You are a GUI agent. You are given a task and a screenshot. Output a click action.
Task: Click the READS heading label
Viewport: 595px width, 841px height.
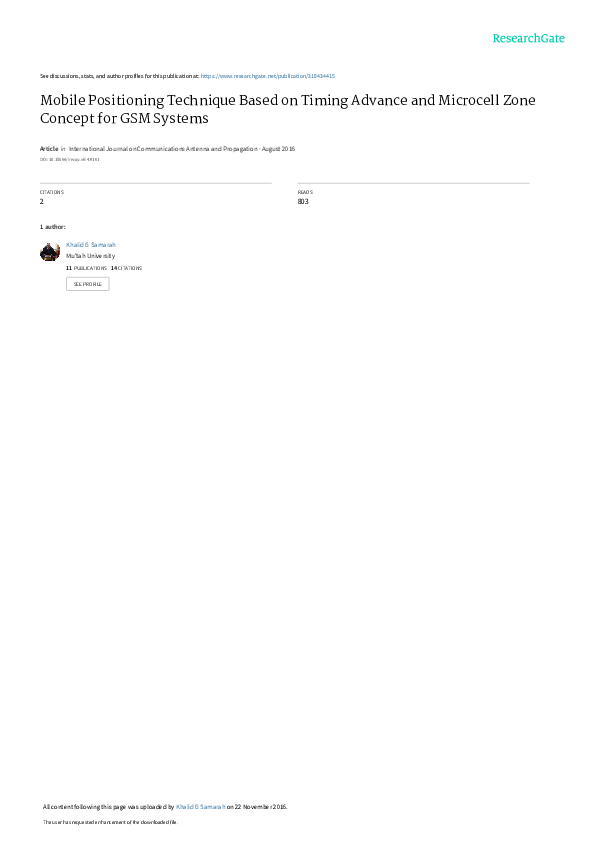coord(305,192)
